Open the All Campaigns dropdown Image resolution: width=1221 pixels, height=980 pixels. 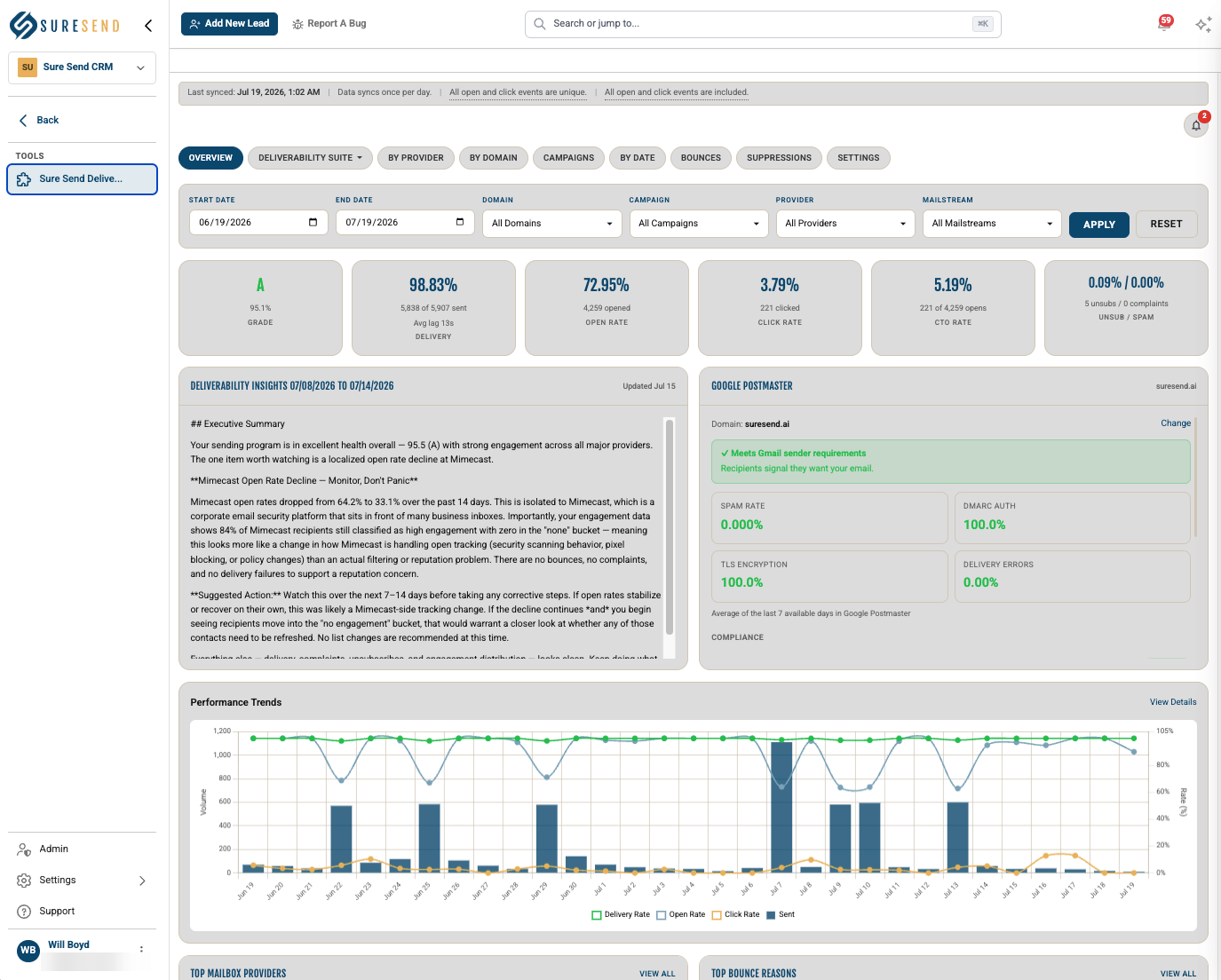(x=699, y=224)
